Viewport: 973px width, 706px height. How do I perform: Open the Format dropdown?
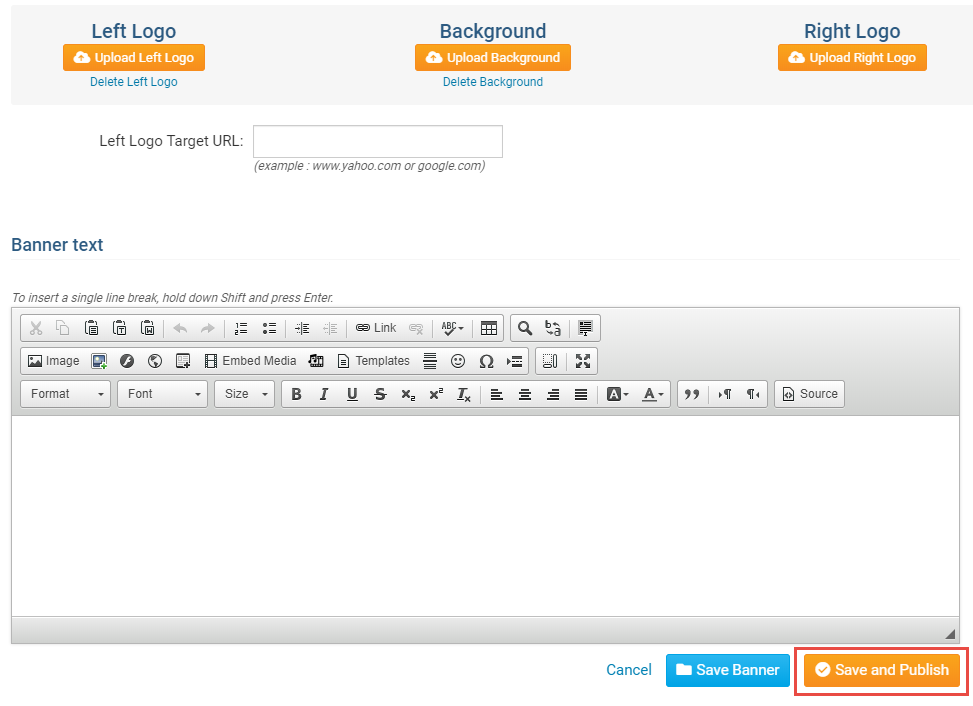coord(66,394)
